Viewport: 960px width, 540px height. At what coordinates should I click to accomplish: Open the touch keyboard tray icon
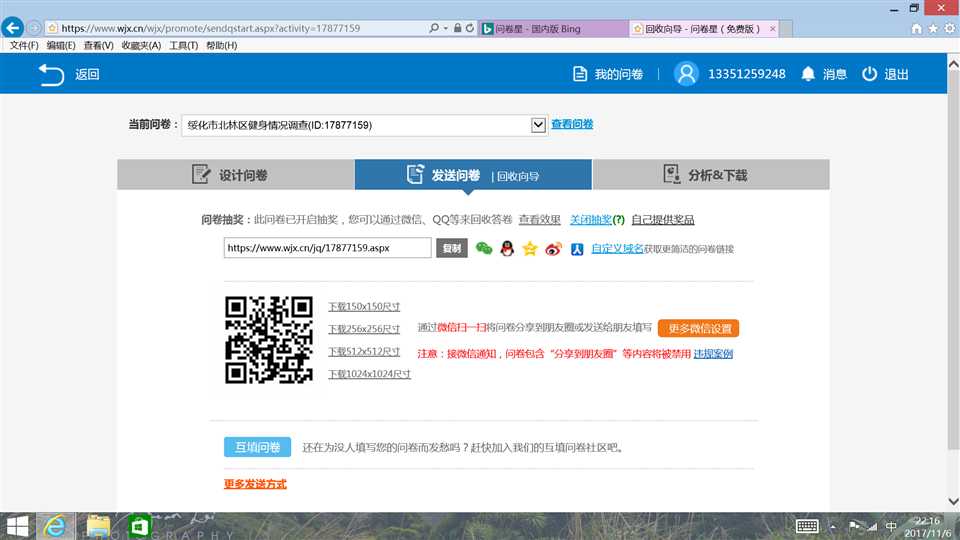coord(807,527)
